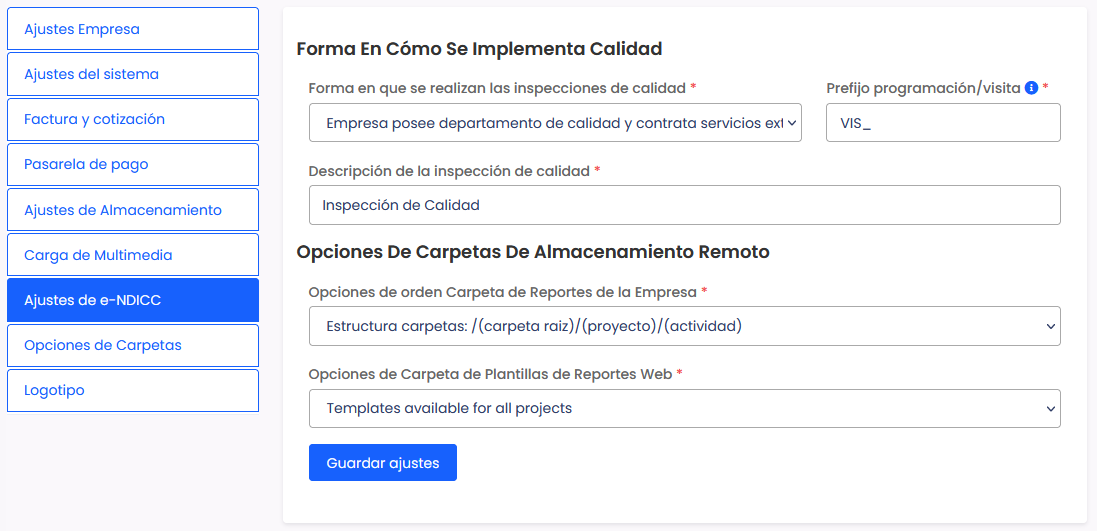This screenshot has width=1097, height=531.
Task: Go to Logotipo settings
Action: pyautogui.click(x=133, y=390)
